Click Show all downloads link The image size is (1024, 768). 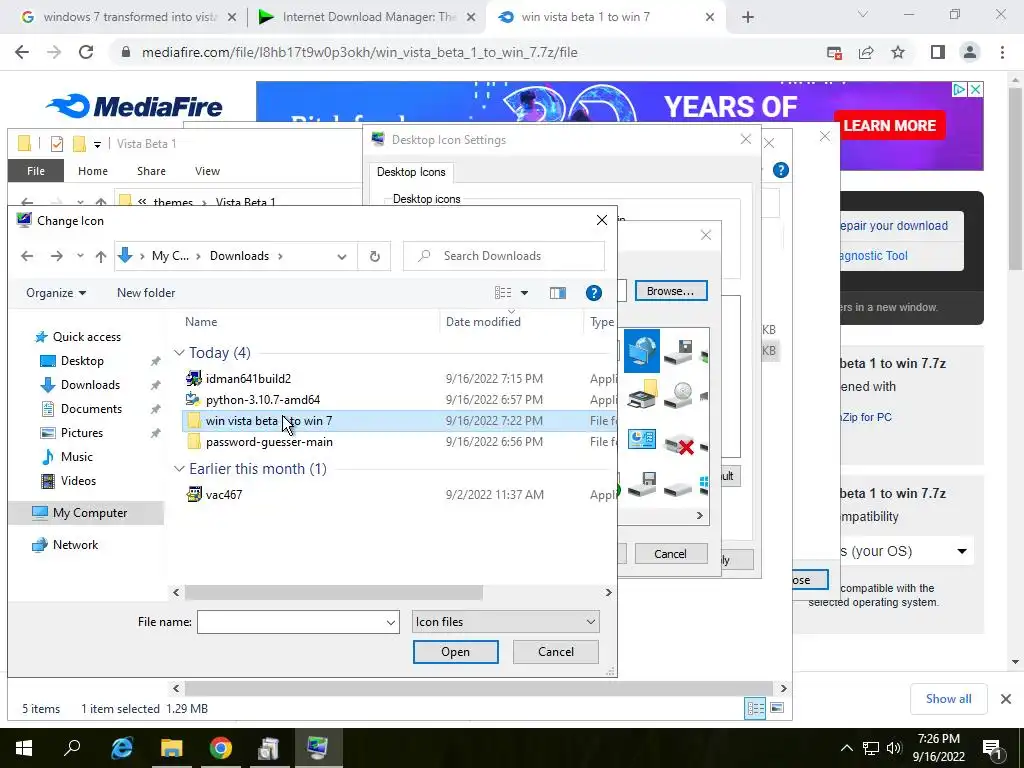coord(948,699)
